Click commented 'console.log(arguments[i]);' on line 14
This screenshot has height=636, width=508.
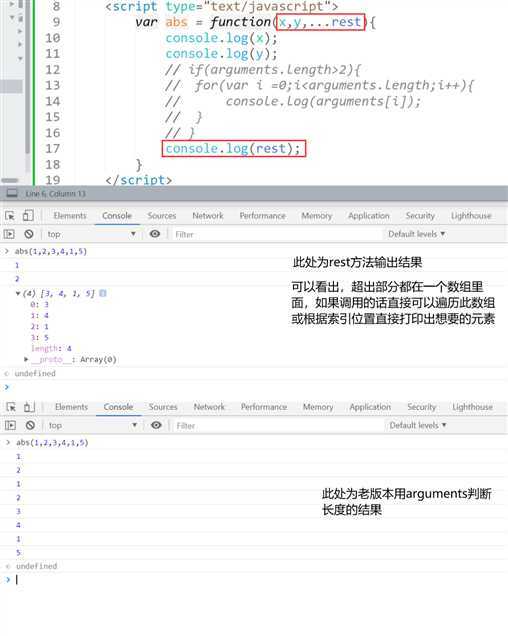tap(323, 101)
